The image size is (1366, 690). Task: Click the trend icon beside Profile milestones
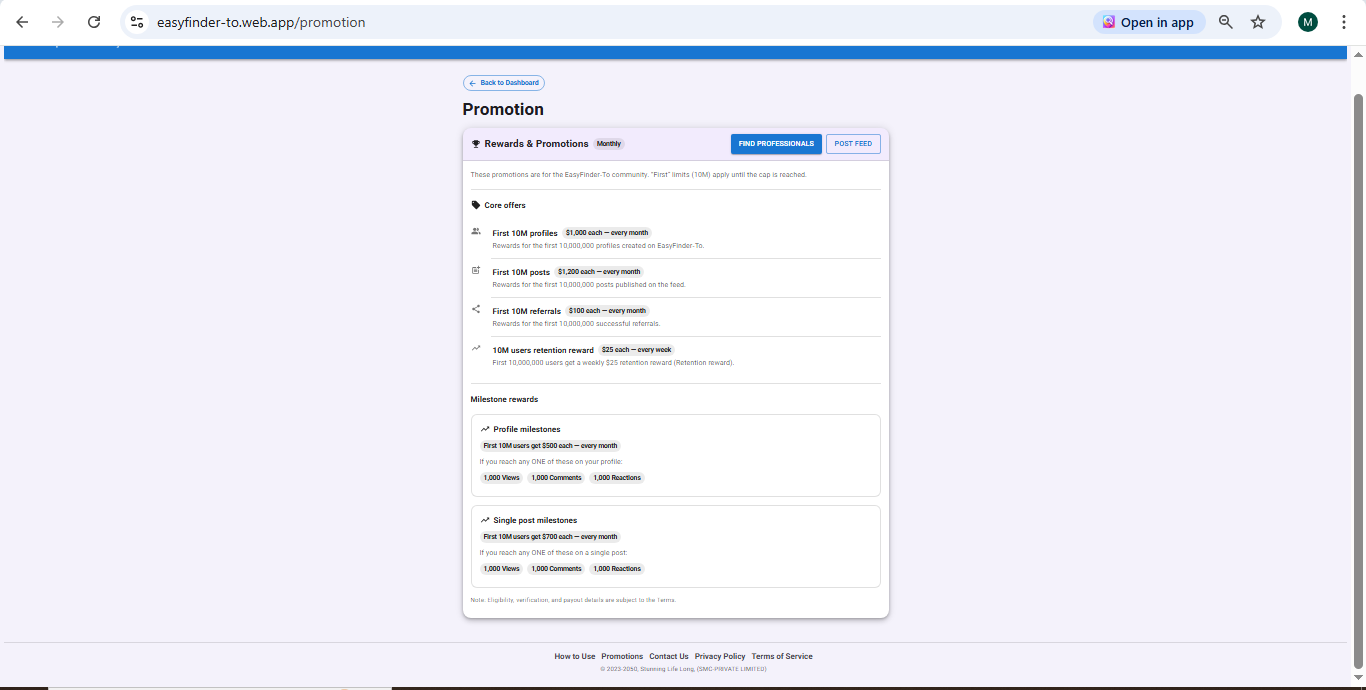pos(485,429)
